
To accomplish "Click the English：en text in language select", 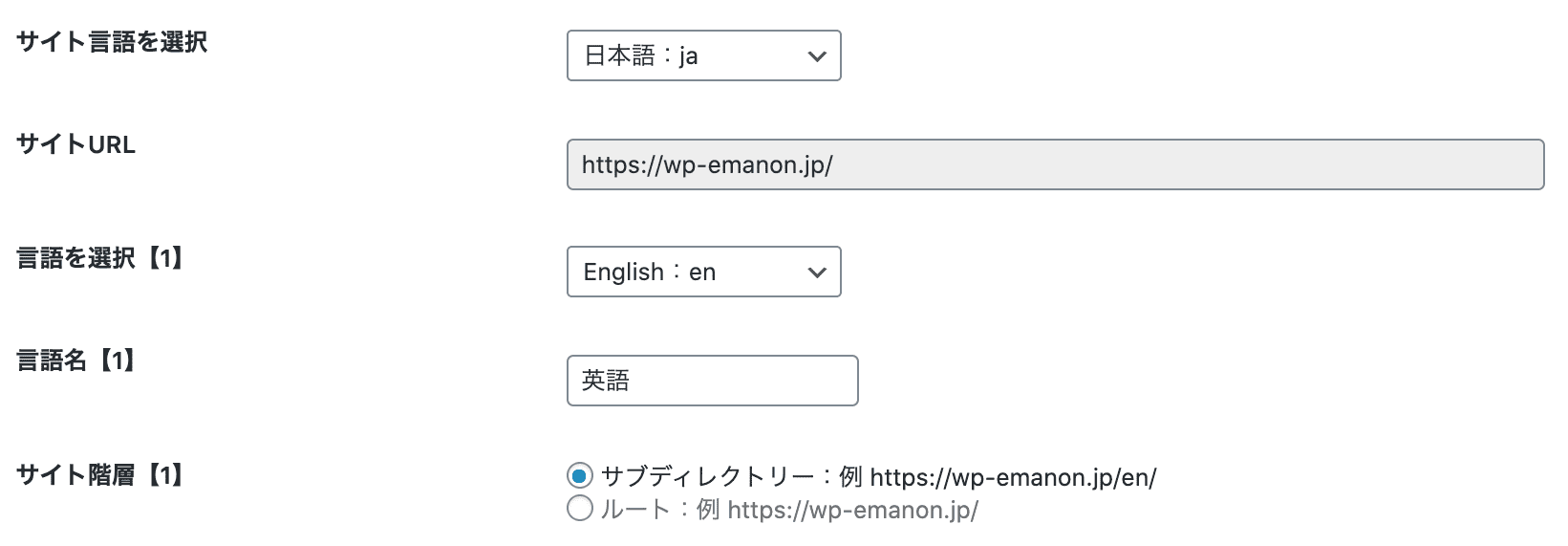I will [649, 273].
